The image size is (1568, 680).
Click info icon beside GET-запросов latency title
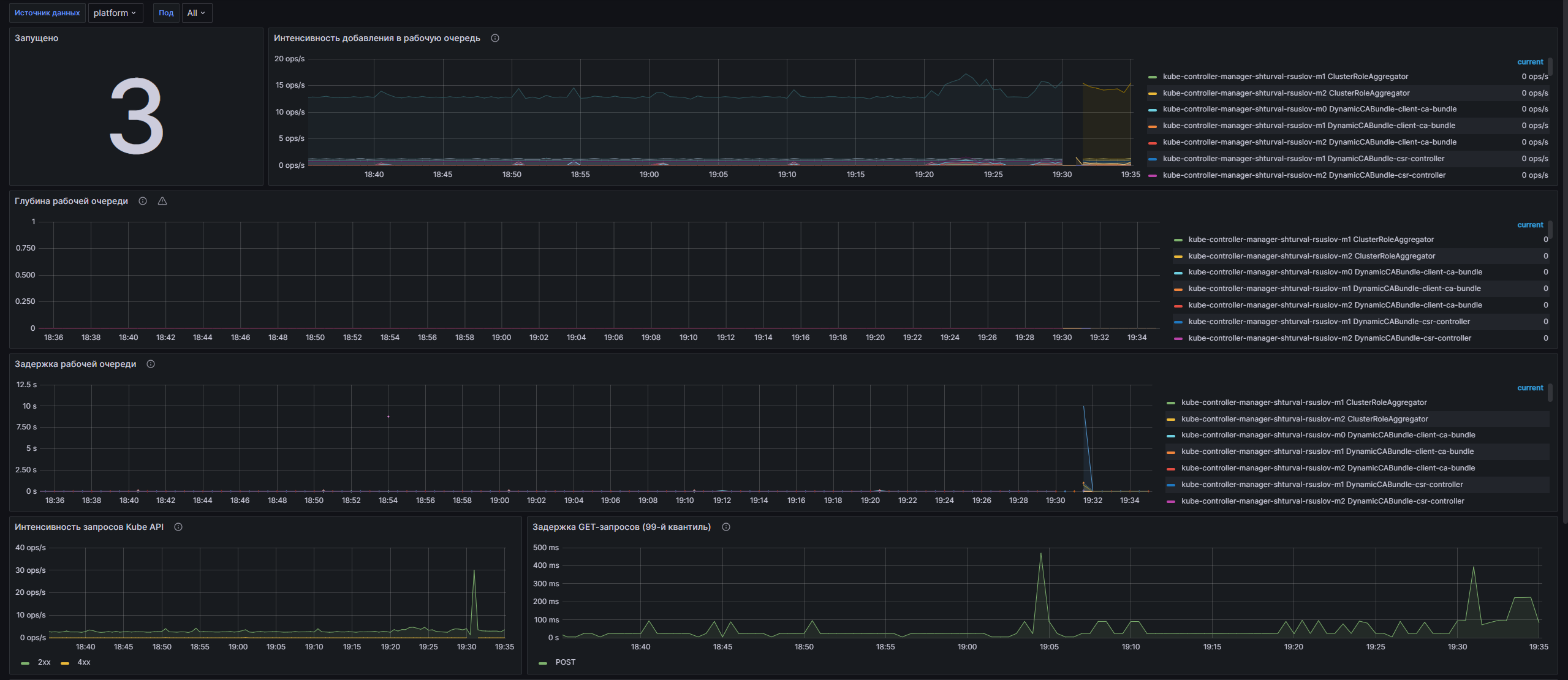click(726, 527)
